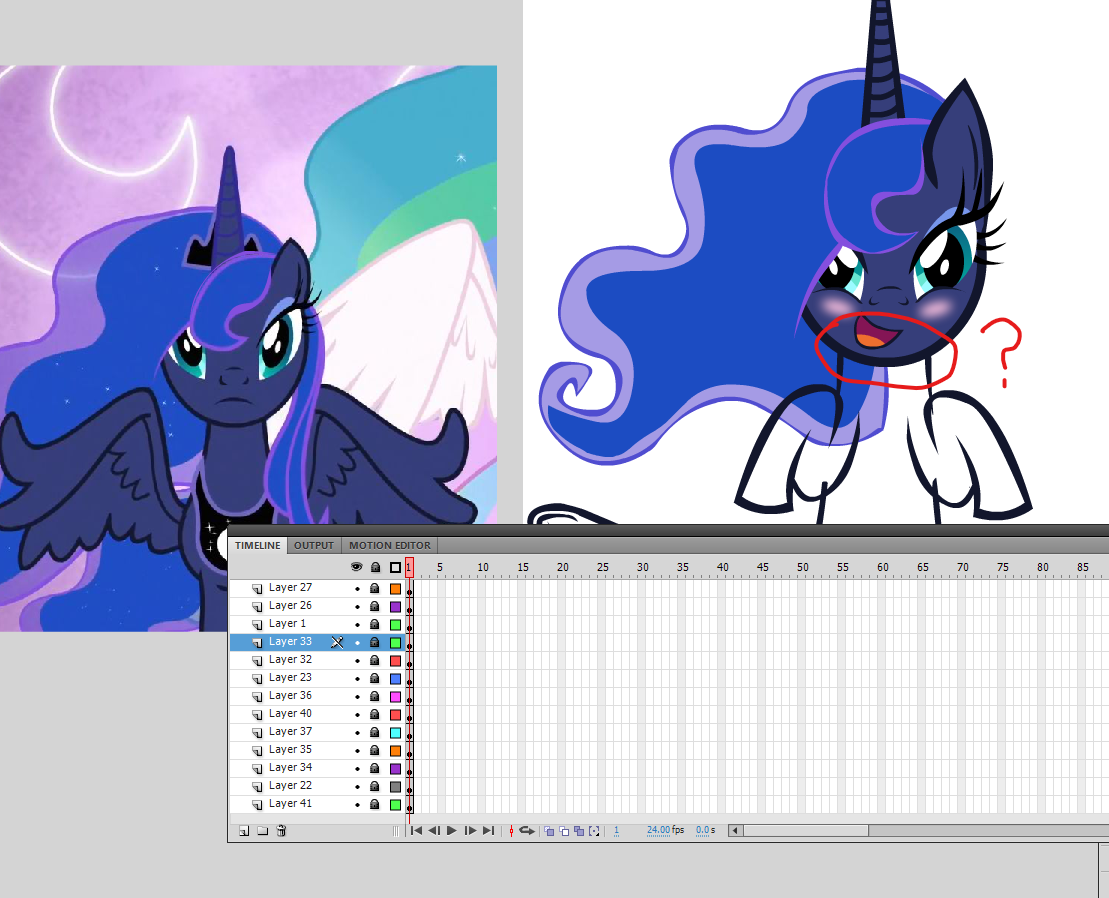Enable Onion Skin

click(549, 832)
